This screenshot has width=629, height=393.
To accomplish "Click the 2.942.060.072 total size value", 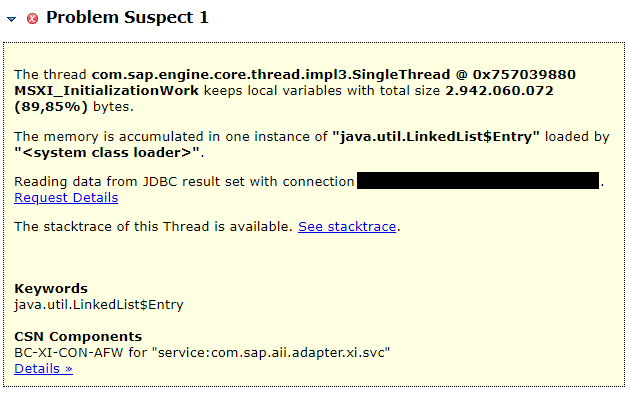I will 499,91.
